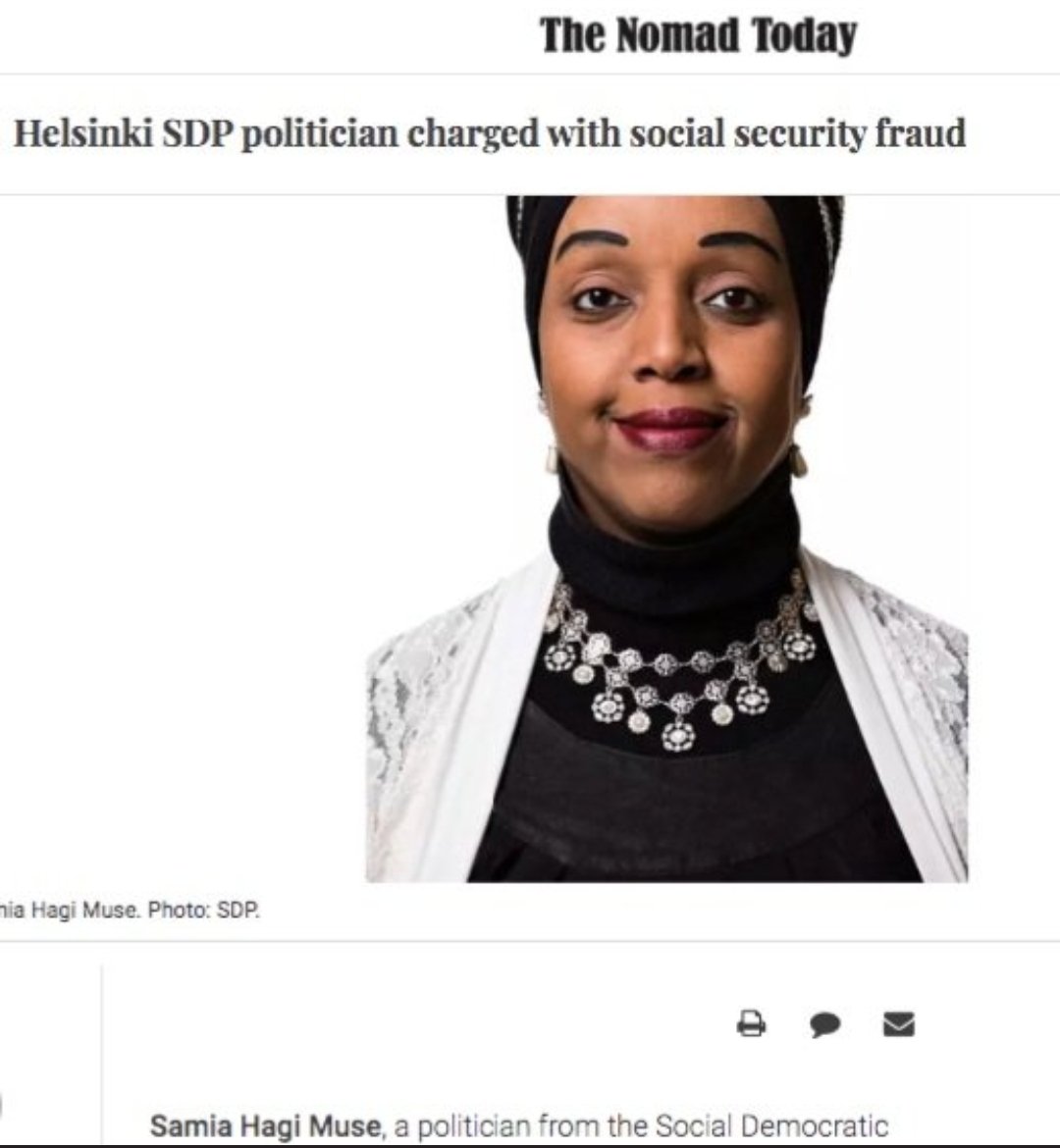Open the social security fraud headline
This screenshot has width=1060, height=1148.
(490, 134)
